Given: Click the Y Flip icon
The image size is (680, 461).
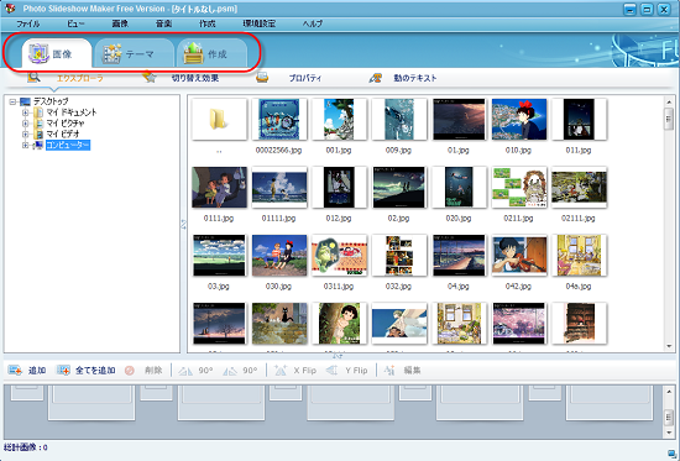Looking at the screenshot, I should tap(332, 370).
